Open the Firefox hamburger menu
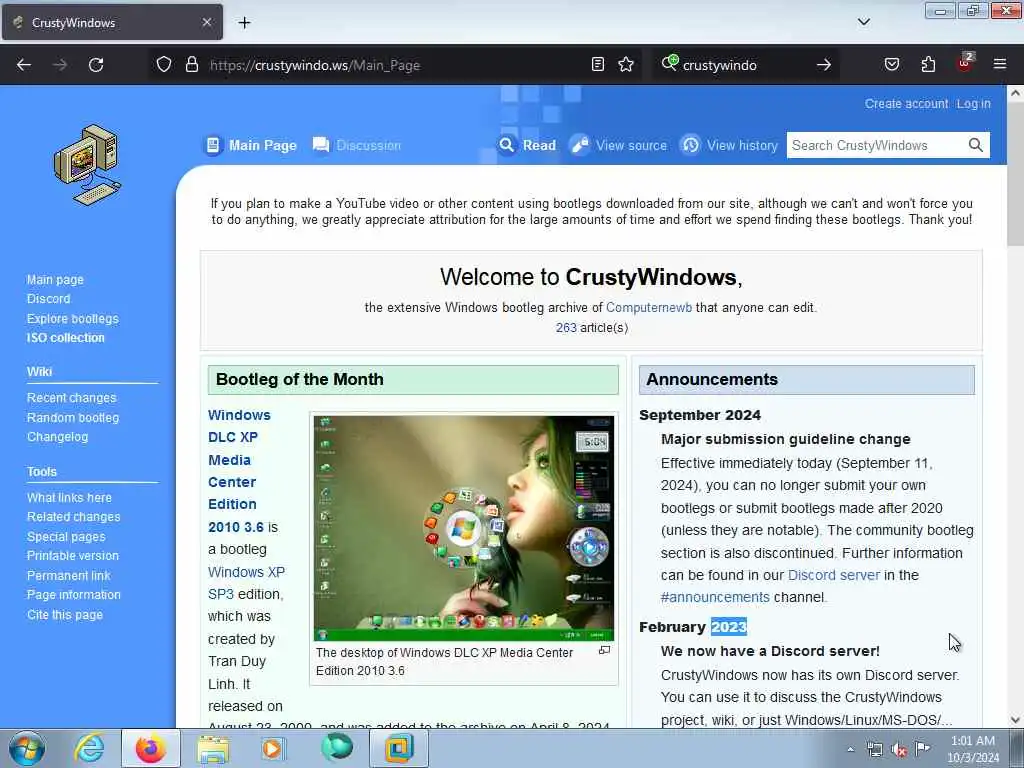This screenshot has height=768, width=1024. (x=999, y=64)
